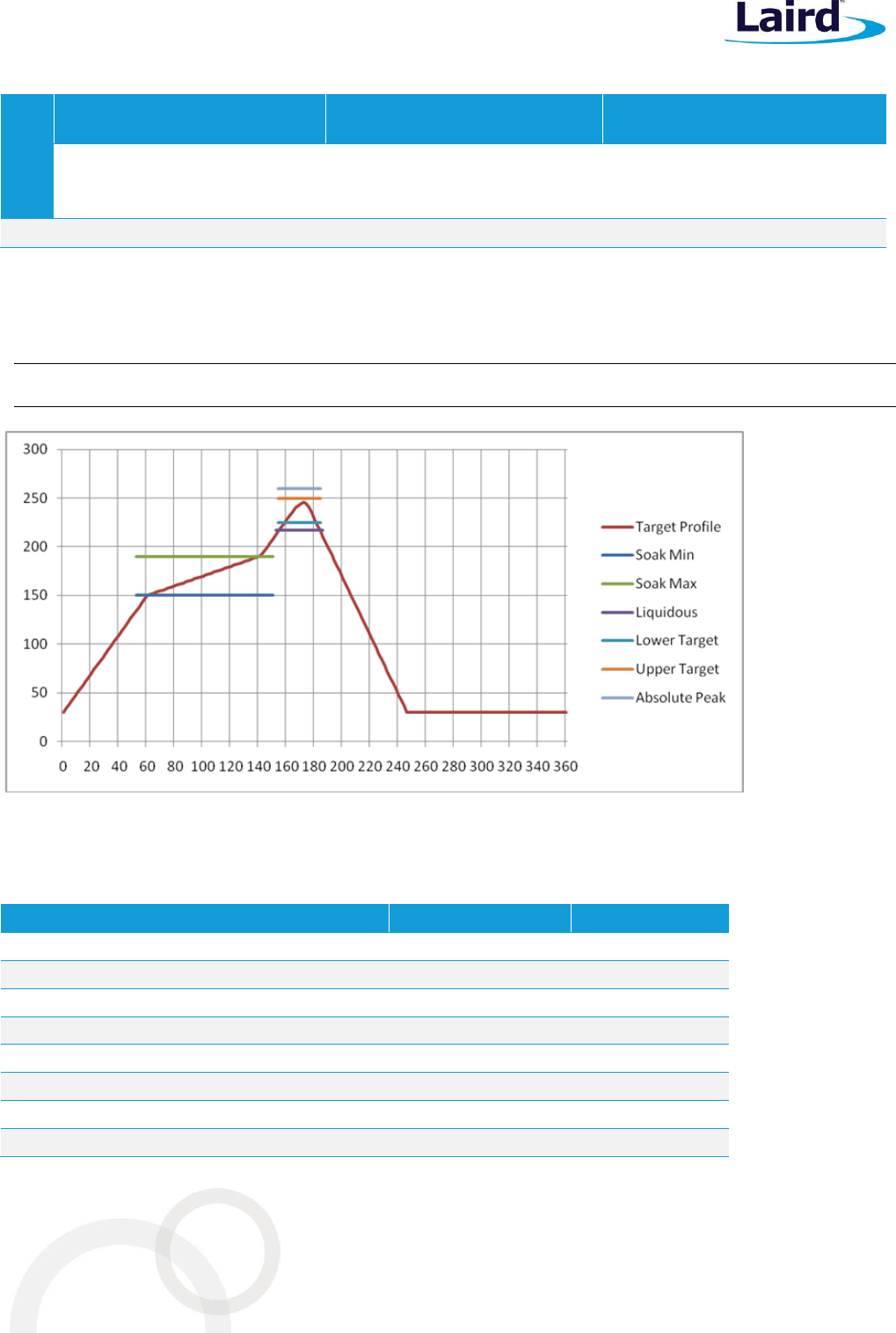Click the peak of the red Target Profile curve
This screenshot has width=896, height=1333.
coord(303,502)
